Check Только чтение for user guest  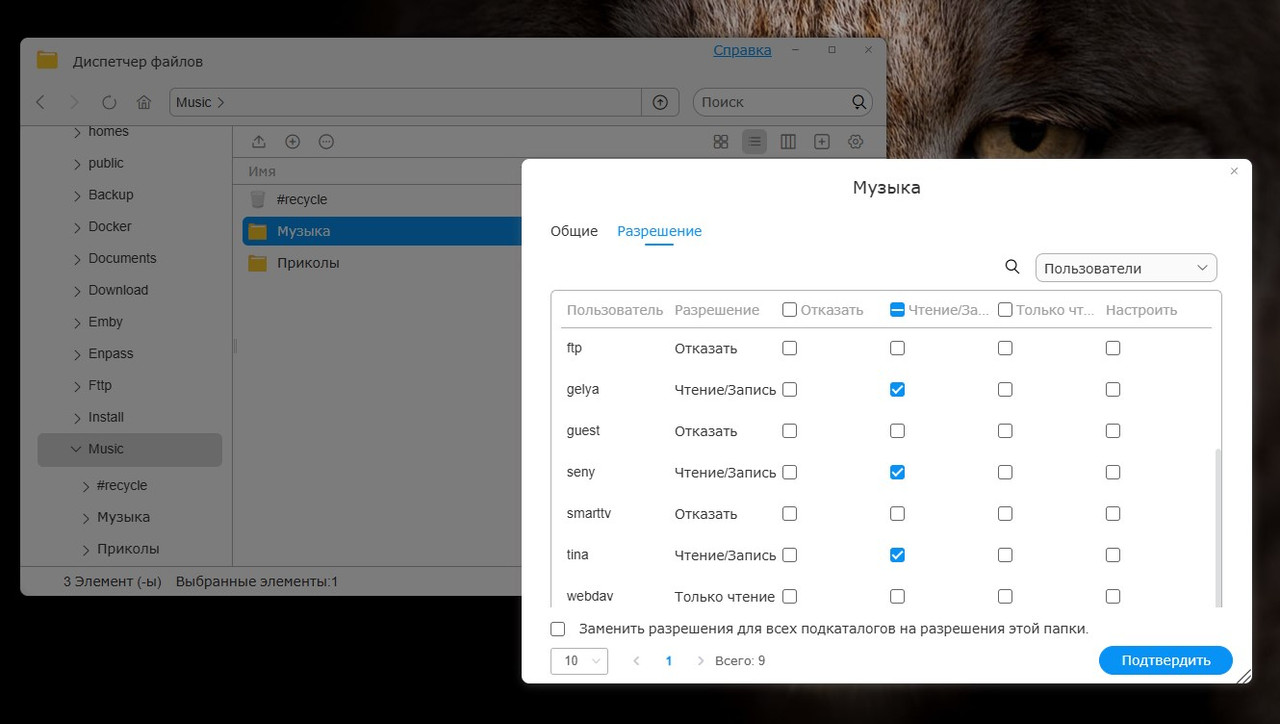pyautogui.click(x=1005, y=431)
